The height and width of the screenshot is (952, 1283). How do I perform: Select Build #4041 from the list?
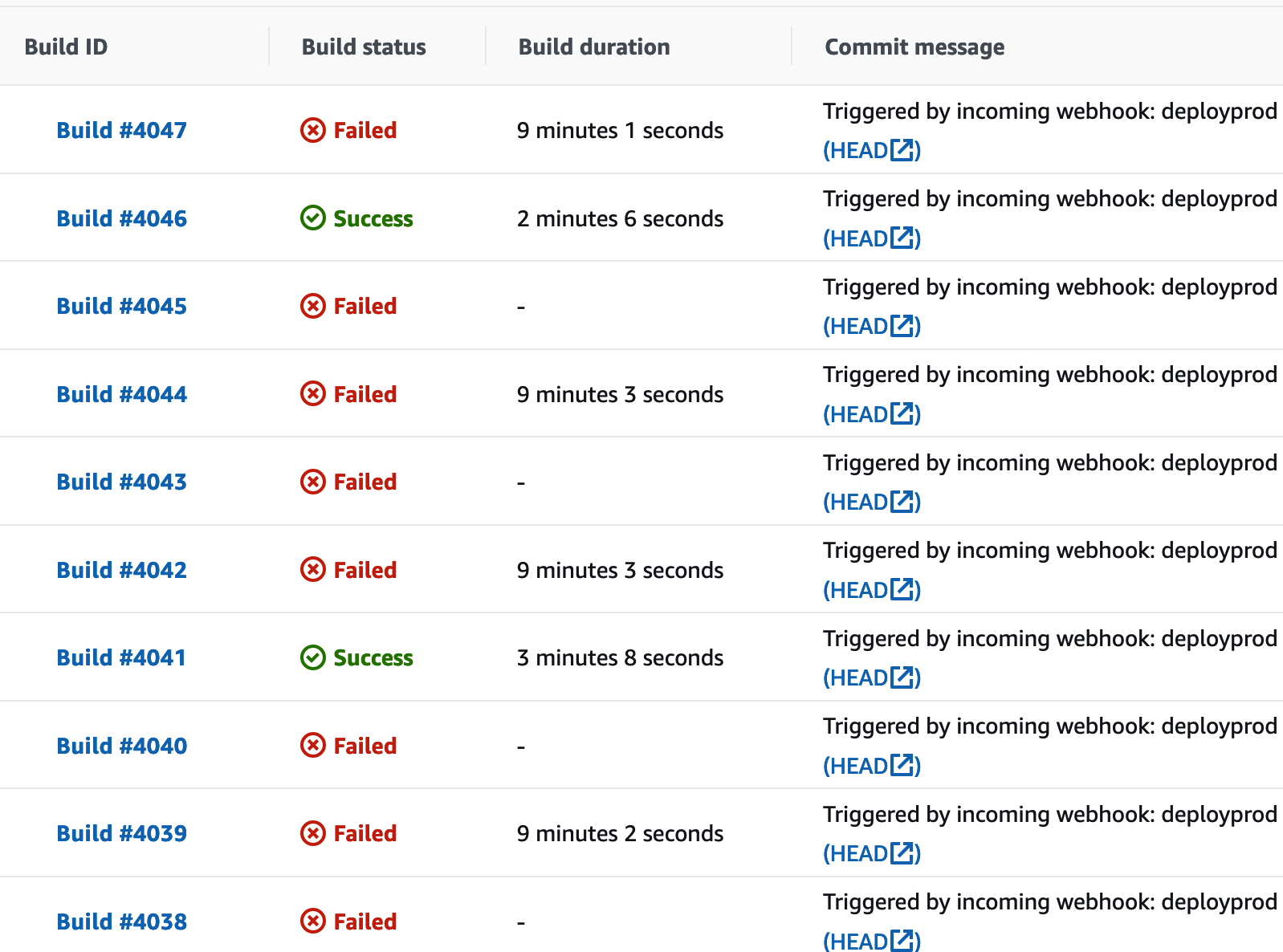click(x=121, y=657)
